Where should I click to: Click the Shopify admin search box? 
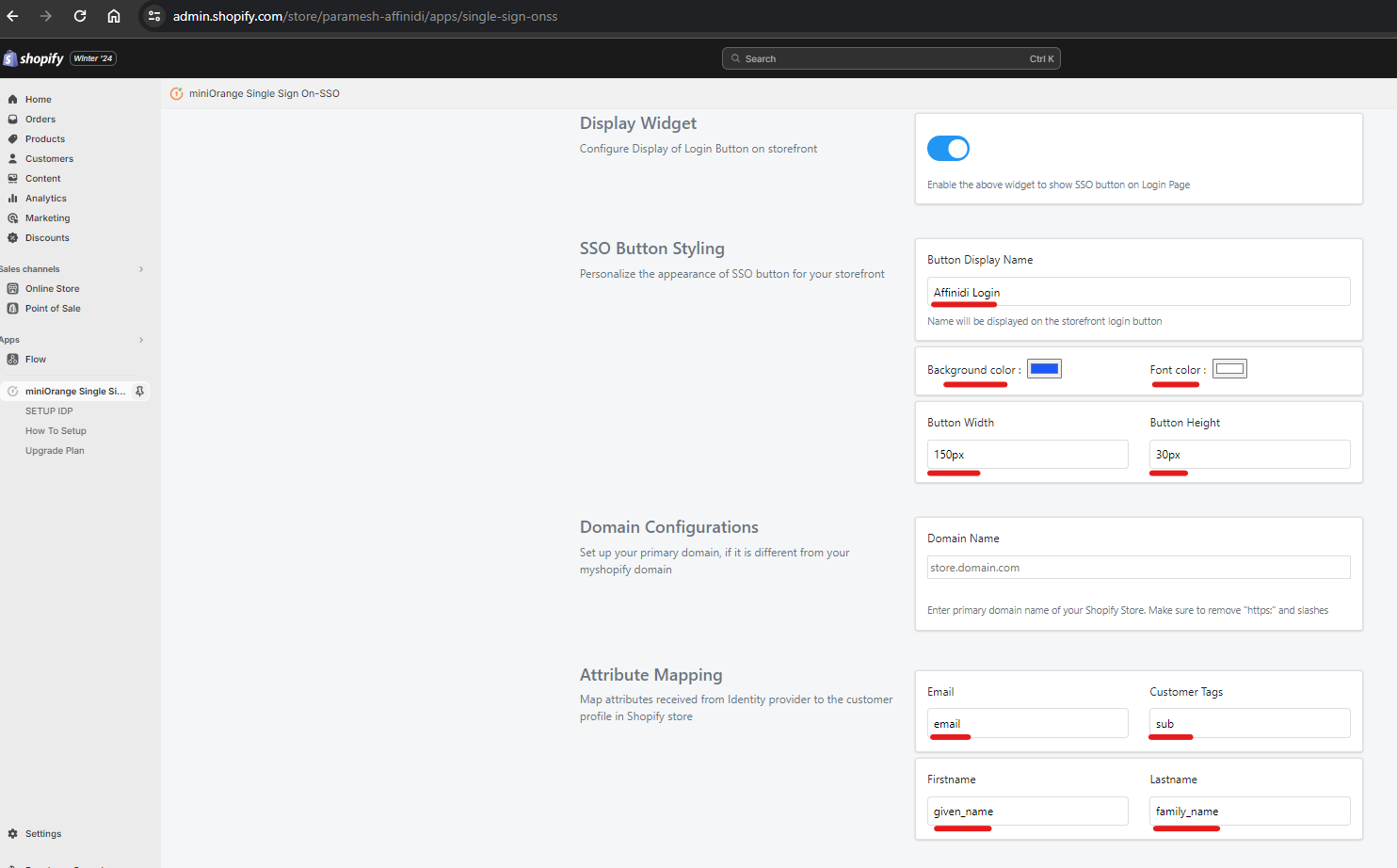coord(891,58)
